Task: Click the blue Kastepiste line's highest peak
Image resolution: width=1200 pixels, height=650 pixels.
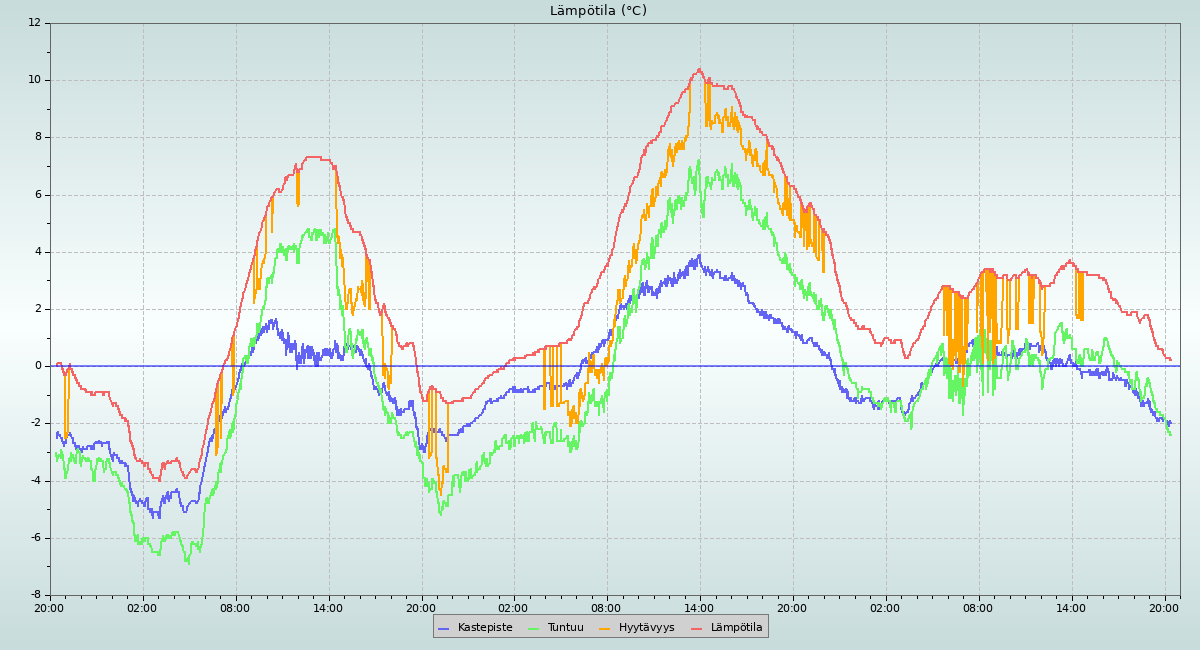Action: tap(699, 255)
